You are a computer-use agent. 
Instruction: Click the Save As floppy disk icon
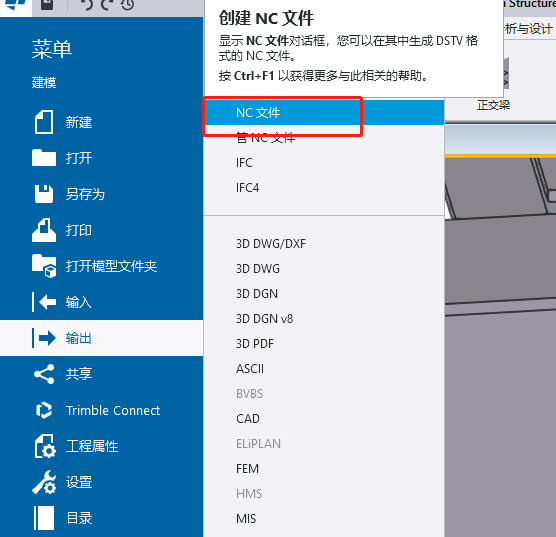point(44,194)
